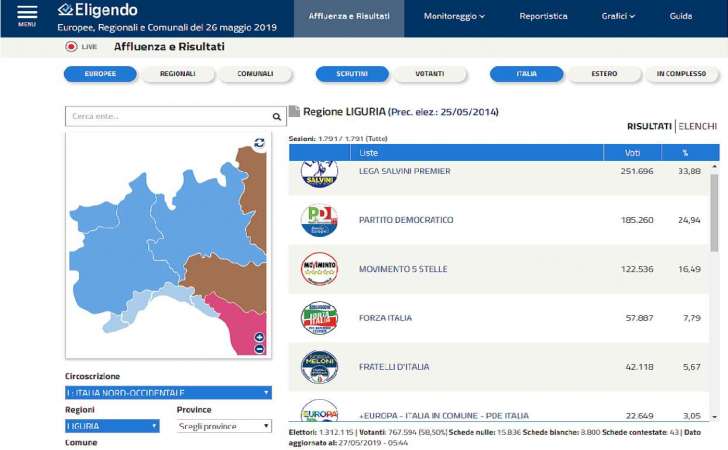This screenshot has height=450, width=728.
Task: Click +EUROPA - ITALIA IN COMUNE list name
Action: tap(443, 416)
